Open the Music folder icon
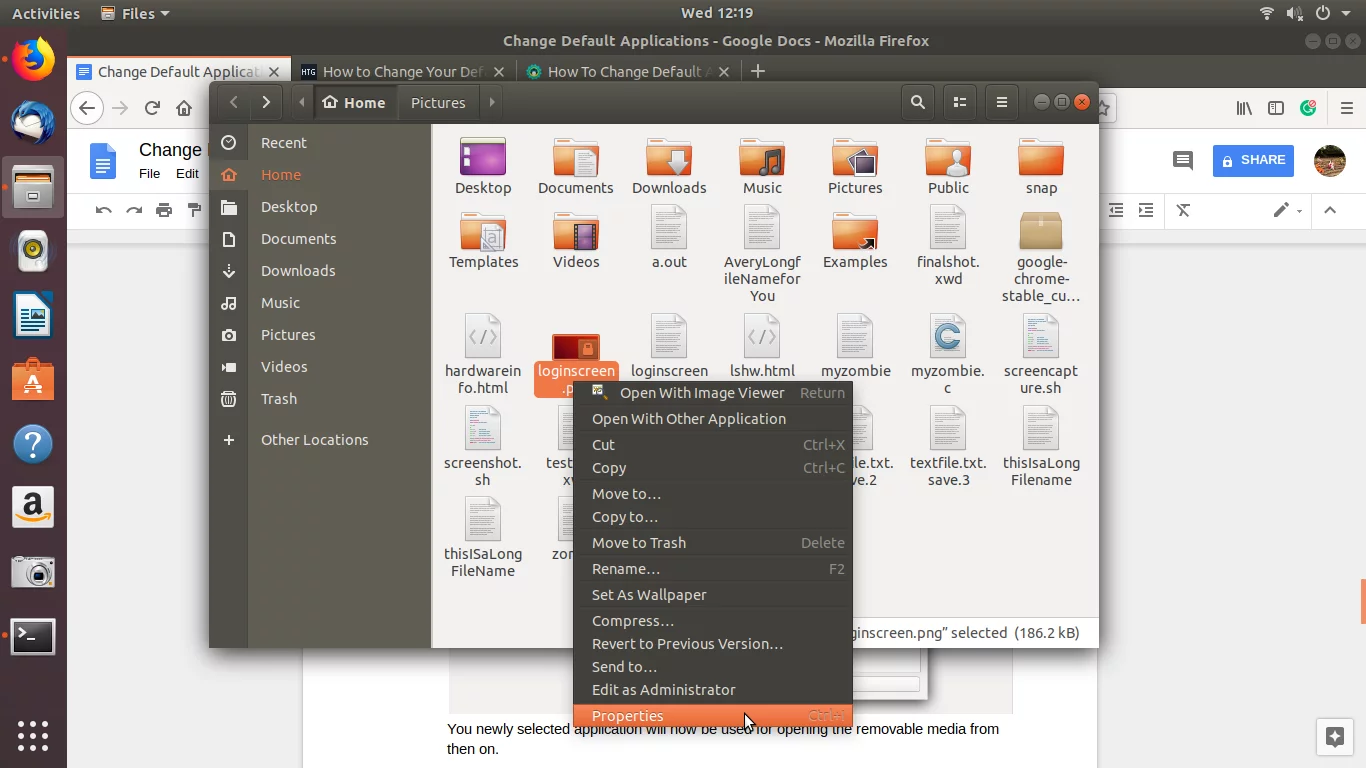 [762, 159]
